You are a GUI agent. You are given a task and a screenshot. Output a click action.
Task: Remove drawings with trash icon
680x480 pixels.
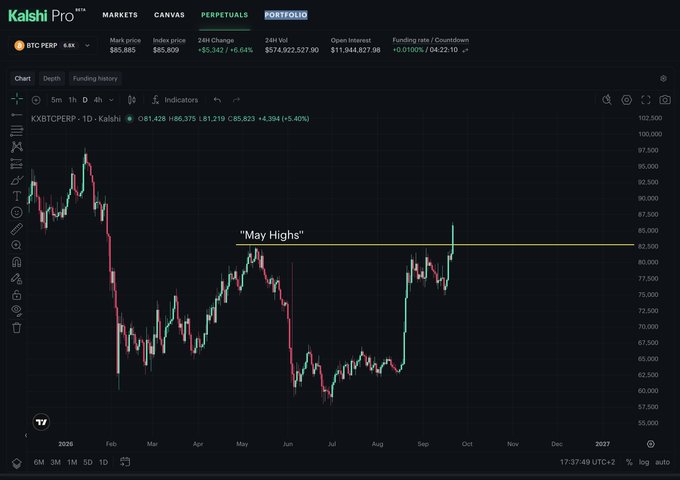pyautogui.click(x=16, y=327)
